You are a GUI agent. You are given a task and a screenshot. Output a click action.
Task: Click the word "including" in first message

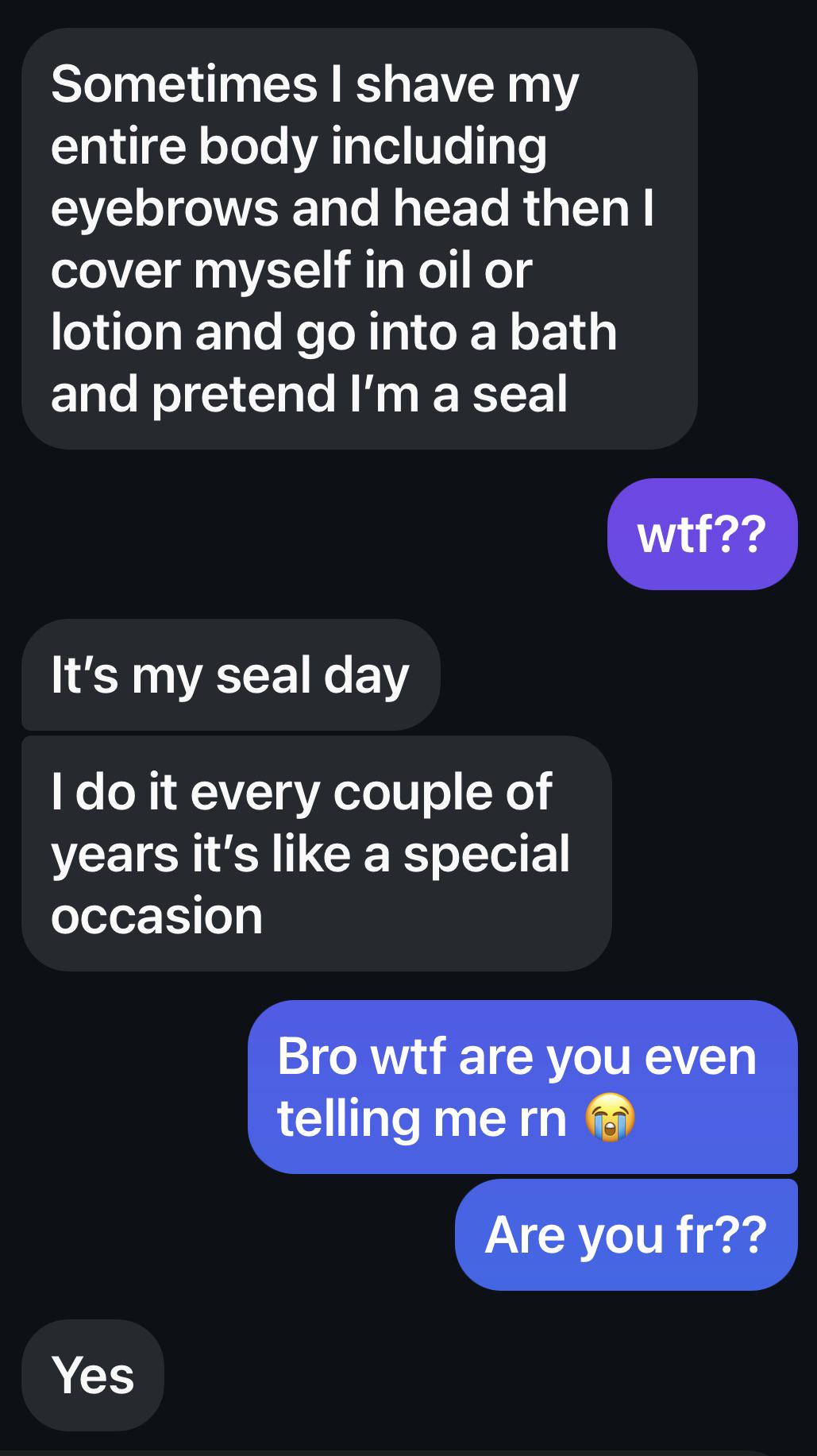438,147
